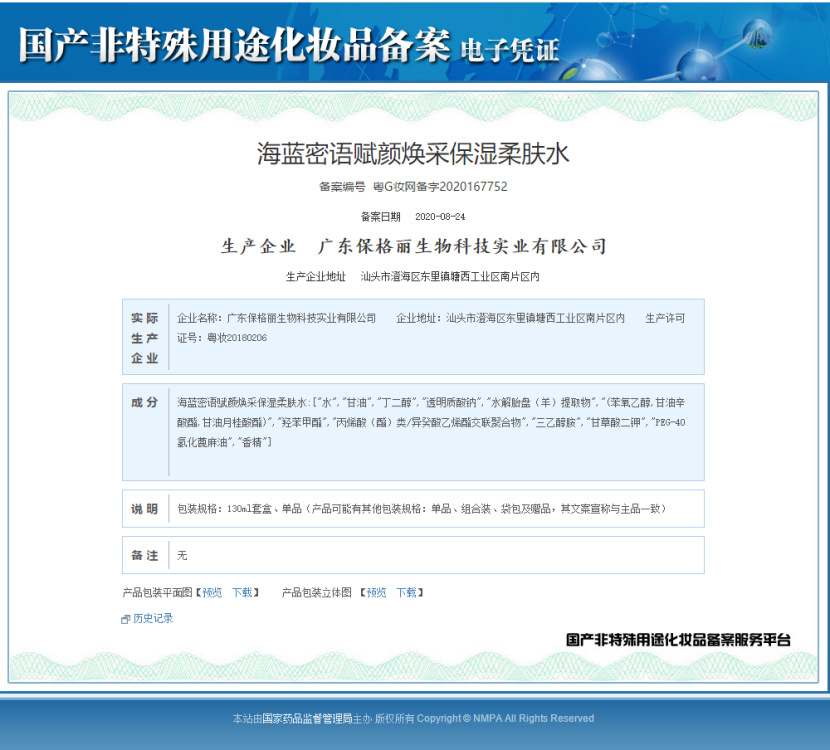Viewport: 830px width, 750px height.
Task: Click the window icon beside 历史记录
Action: [125, 619]
